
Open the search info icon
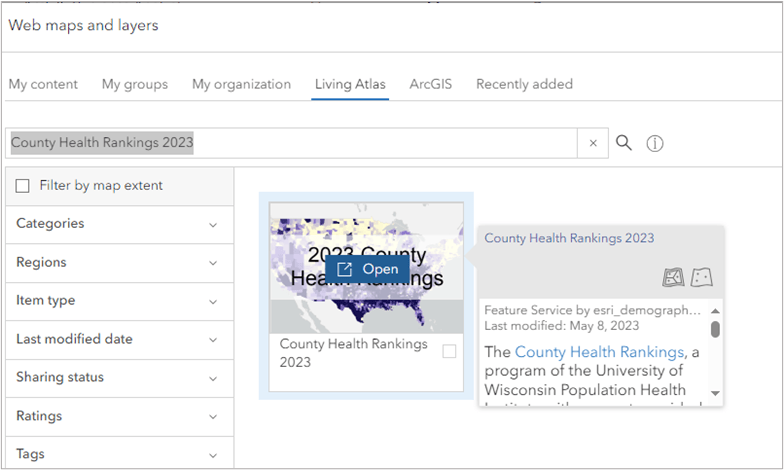(654, 144)
